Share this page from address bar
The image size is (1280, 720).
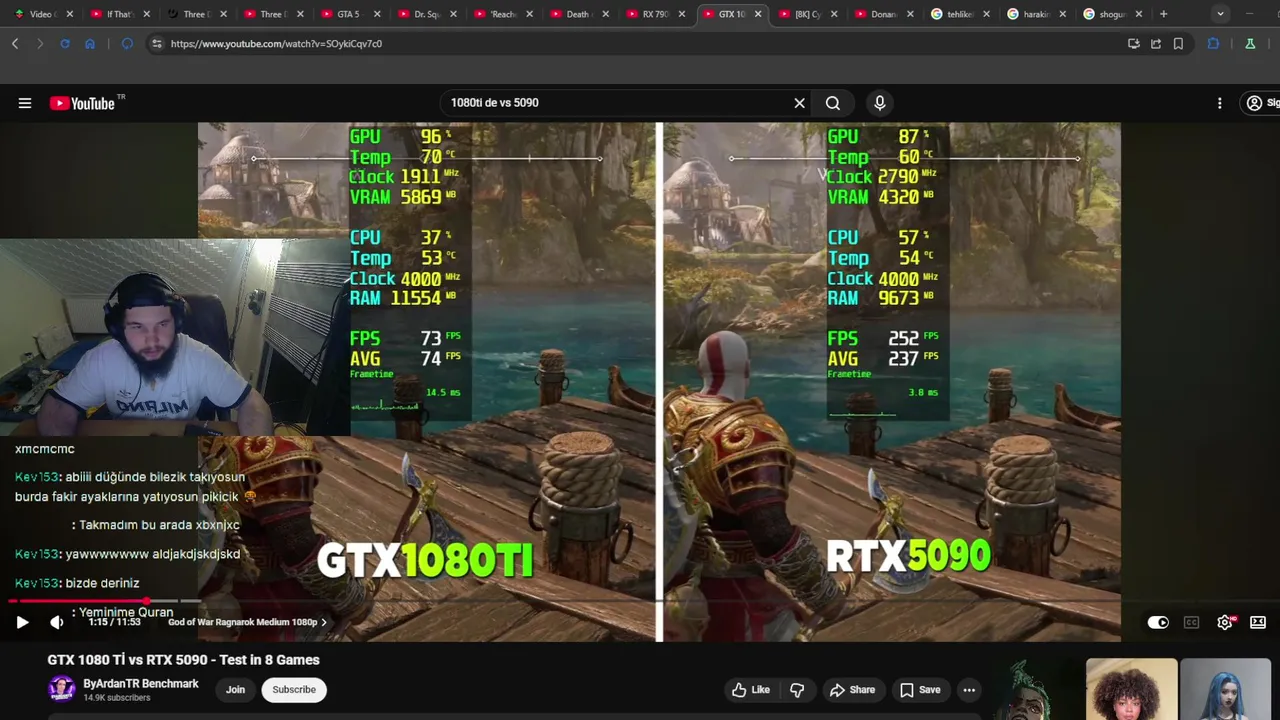tap(1156, 44)
